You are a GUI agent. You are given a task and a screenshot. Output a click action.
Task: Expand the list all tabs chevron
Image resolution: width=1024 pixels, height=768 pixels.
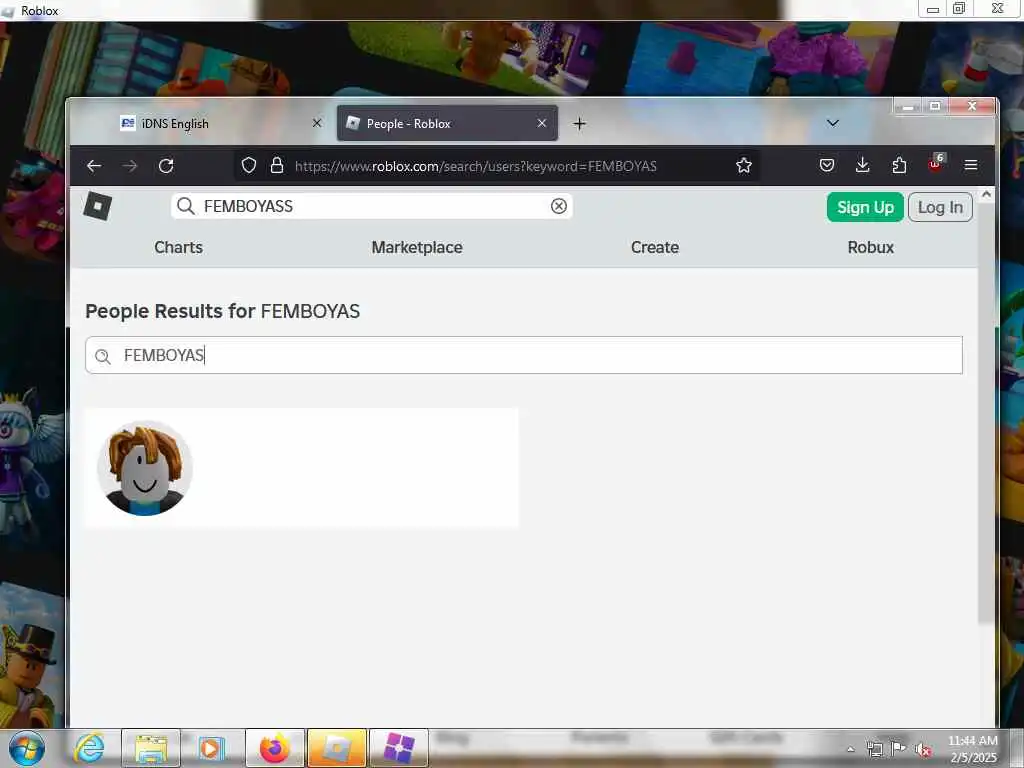click(833, 123)
